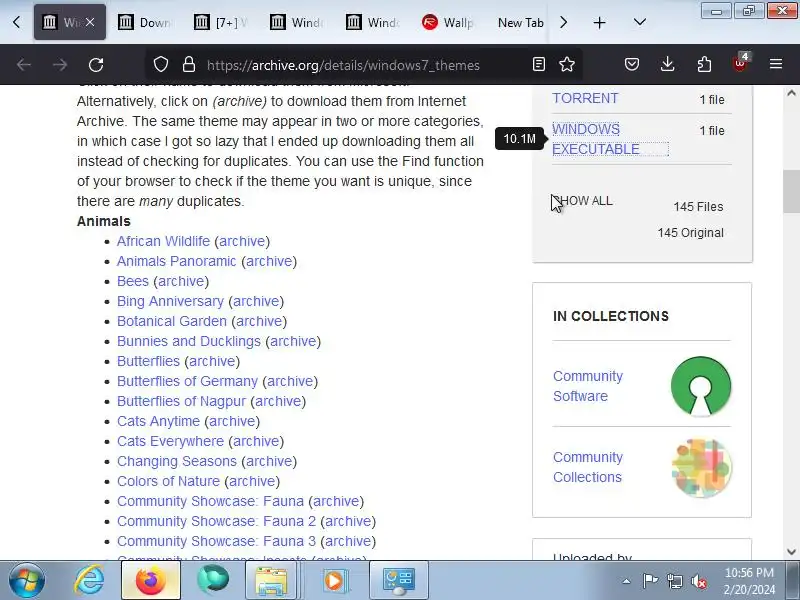Open the Downloads panel arrow icon

coord(667,64)
